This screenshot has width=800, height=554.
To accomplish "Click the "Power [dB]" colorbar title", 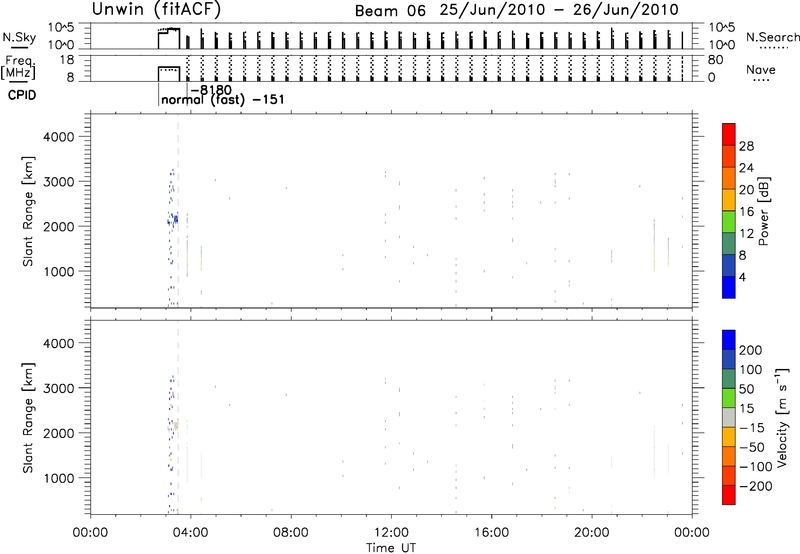I will pos(763,211).
